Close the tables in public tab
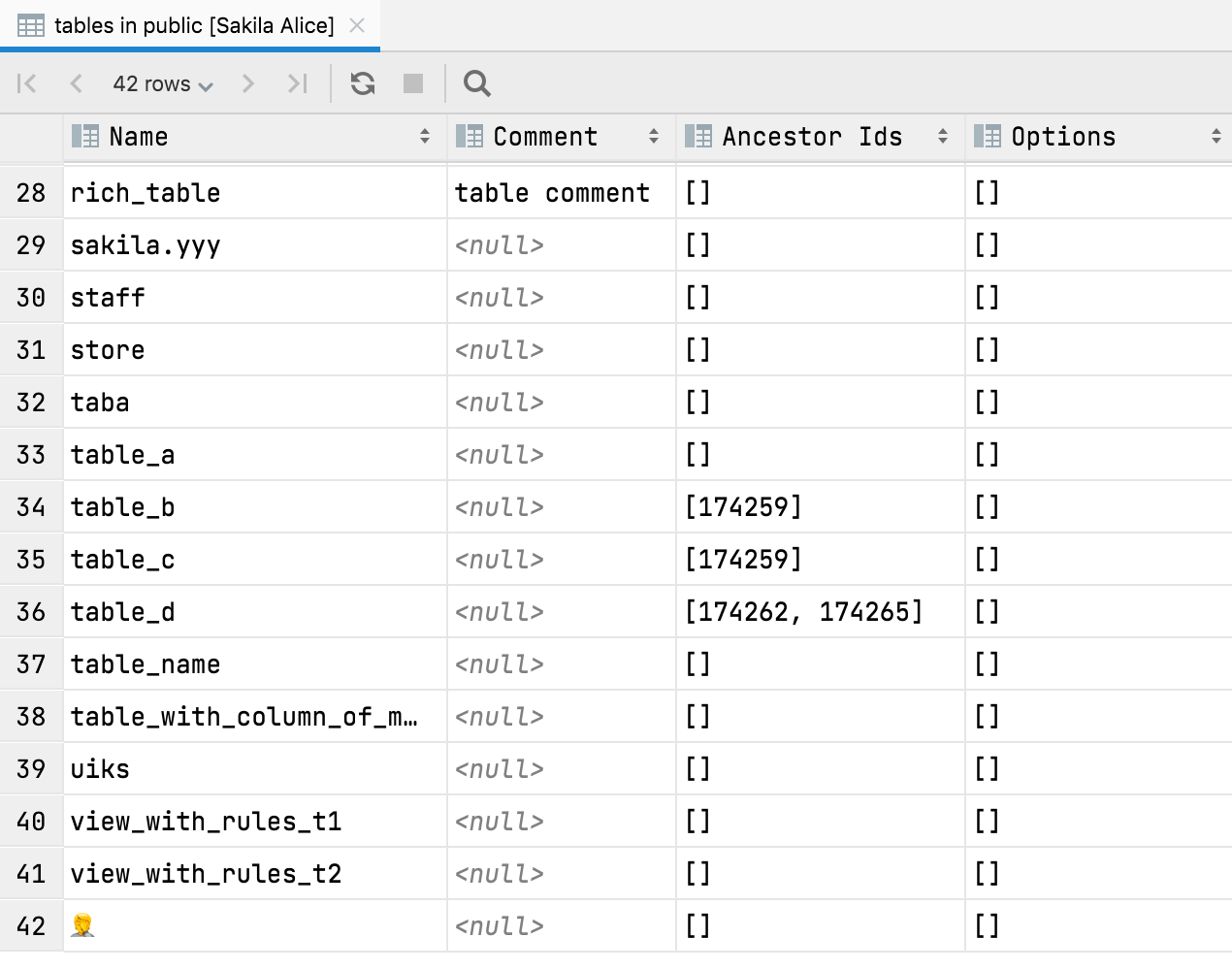 [x=357, y=26]
